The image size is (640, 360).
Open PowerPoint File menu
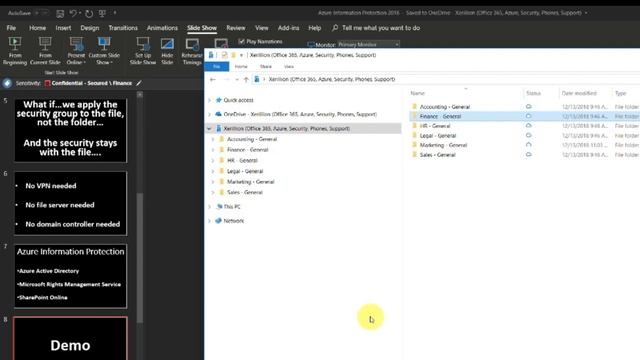[x=11, y=28]
